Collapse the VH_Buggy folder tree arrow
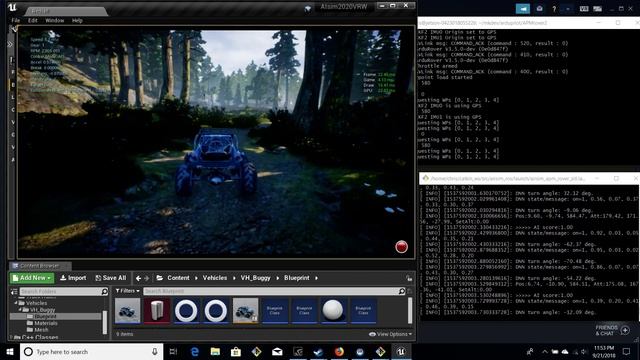The width and height of the screenshot is (640, 360). (x=20, y=310)
